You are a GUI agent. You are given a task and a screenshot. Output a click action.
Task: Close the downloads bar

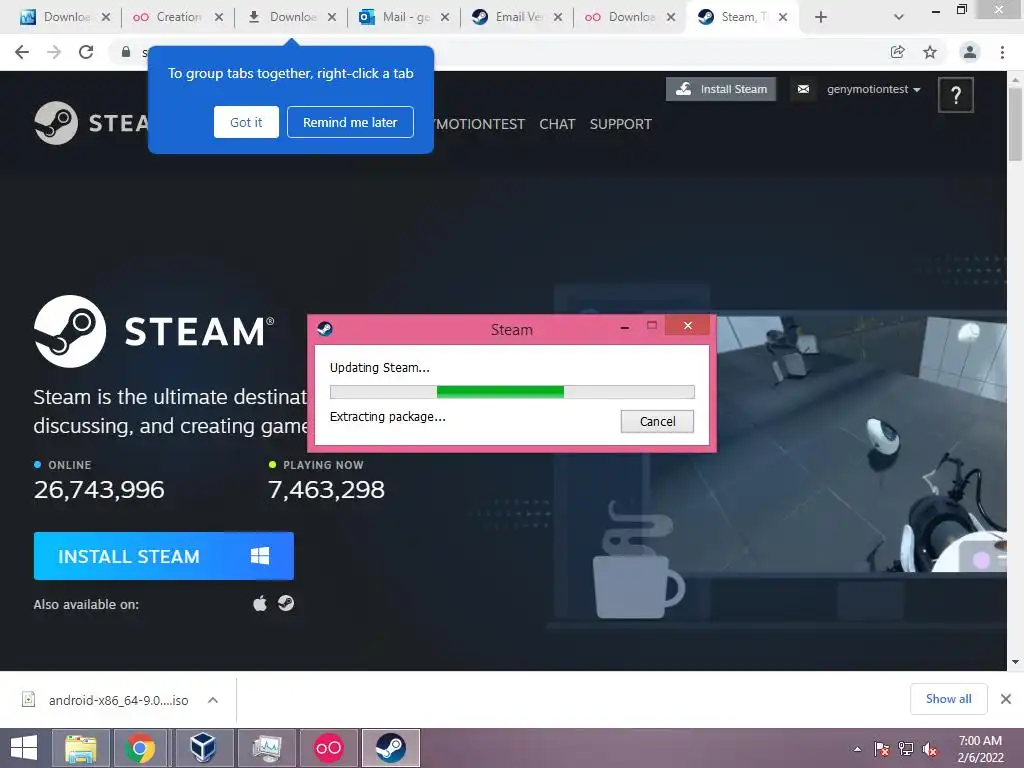click(1006, 699)
